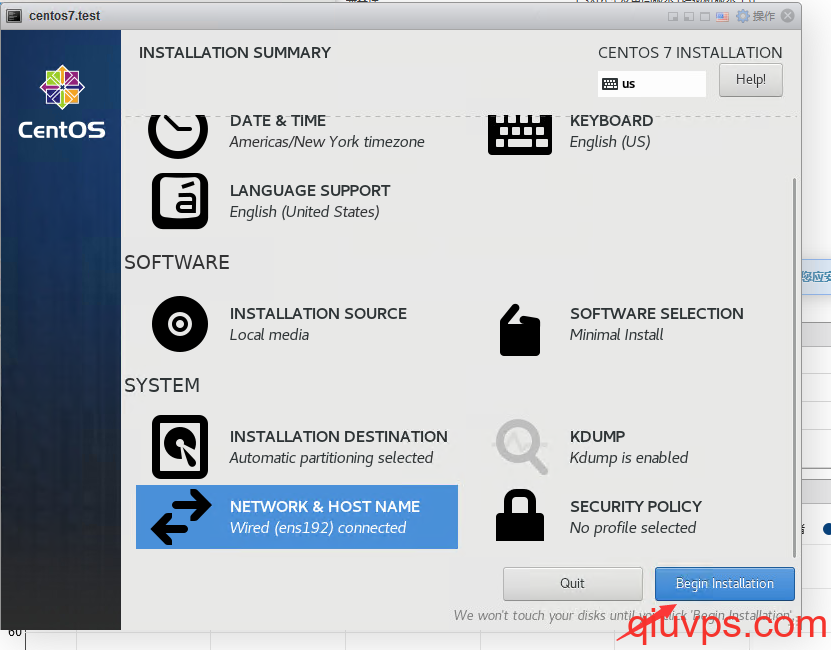831x650 pixels.
Task: Close the centos7.test console window
Action: tap(788, 16)
